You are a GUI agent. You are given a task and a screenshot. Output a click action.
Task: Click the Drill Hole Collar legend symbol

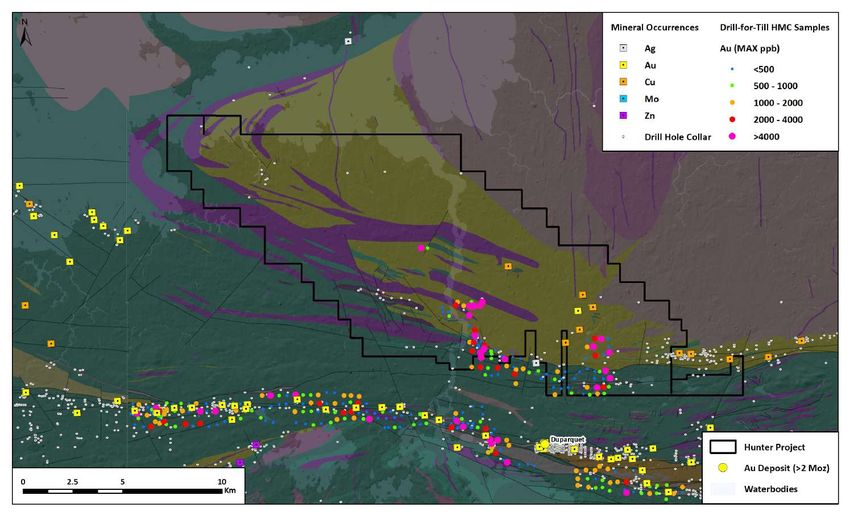(x=623, y=137)
